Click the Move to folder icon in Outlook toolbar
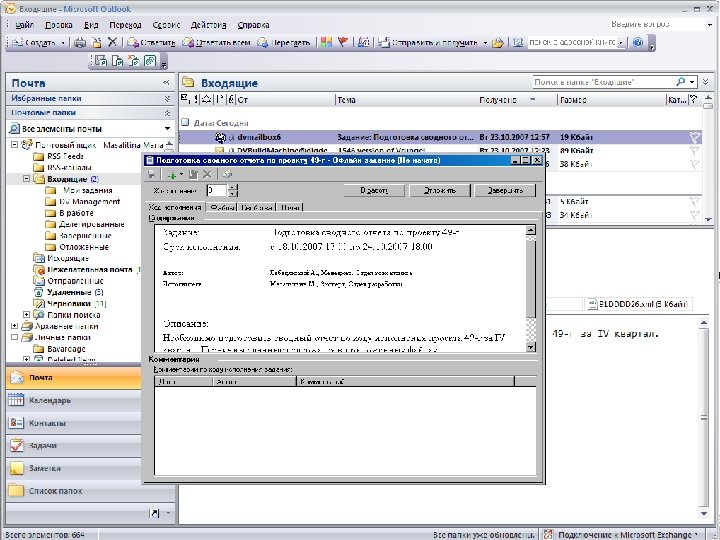Screen dimensions: 720x540 click(x=96, y=43)
